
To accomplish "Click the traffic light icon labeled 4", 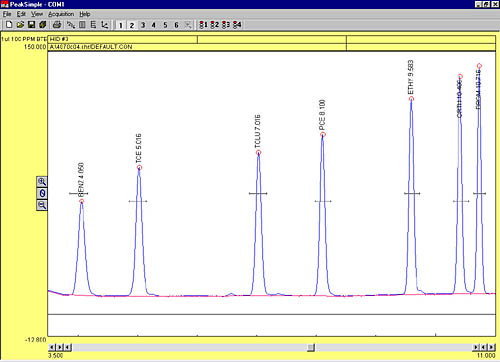I will (x=237, y=25).
